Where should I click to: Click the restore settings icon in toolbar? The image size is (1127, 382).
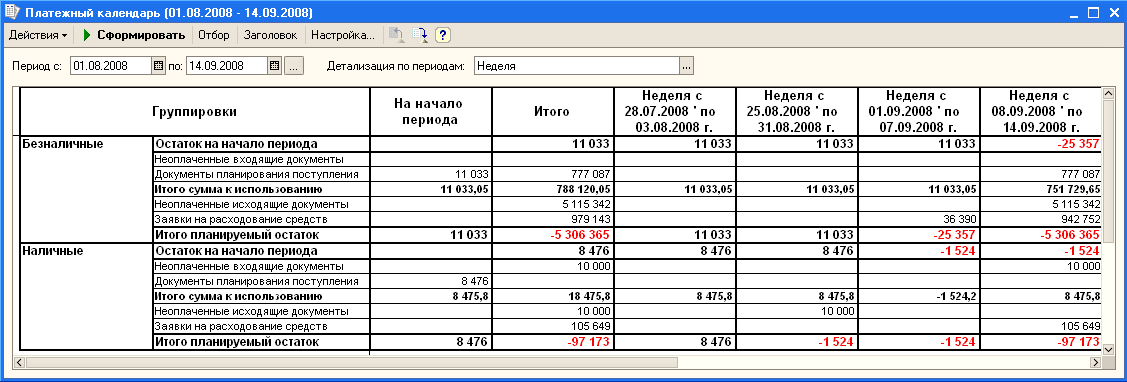coord(396,35)
